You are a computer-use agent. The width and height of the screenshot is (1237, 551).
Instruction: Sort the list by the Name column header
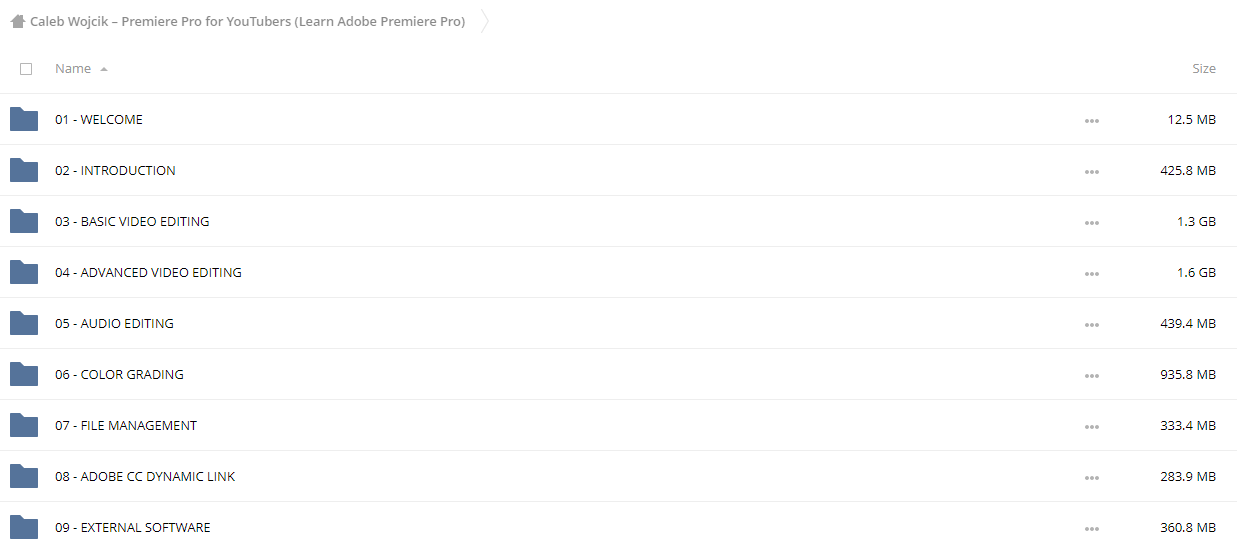click(73, 68)
